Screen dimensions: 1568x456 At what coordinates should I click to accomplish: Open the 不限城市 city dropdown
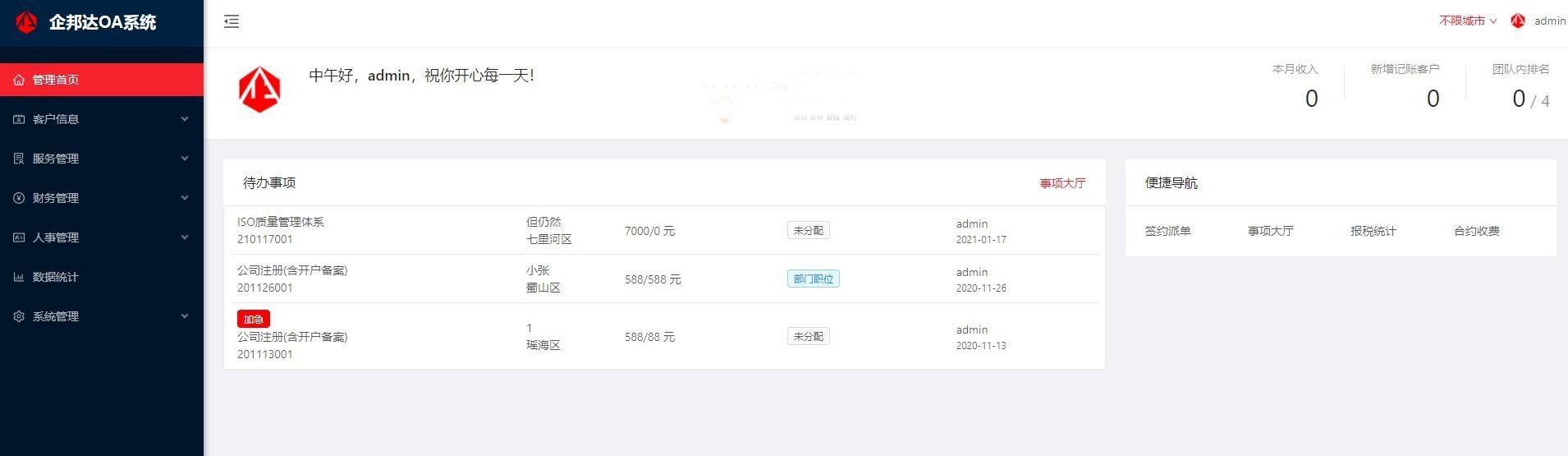[1467, 21]
